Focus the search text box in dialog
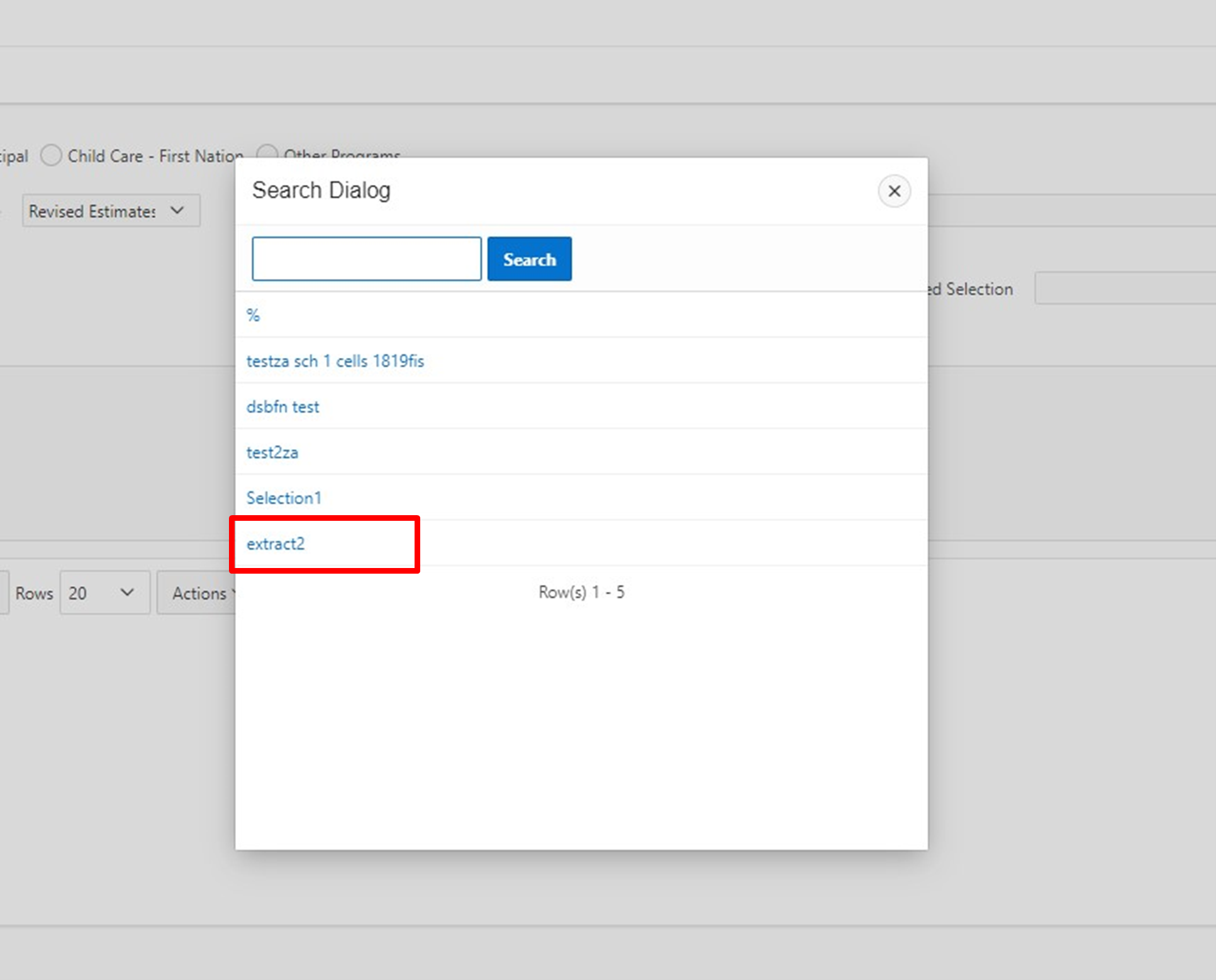Screen dimensions: 1216x980 (x=366, y=259)
